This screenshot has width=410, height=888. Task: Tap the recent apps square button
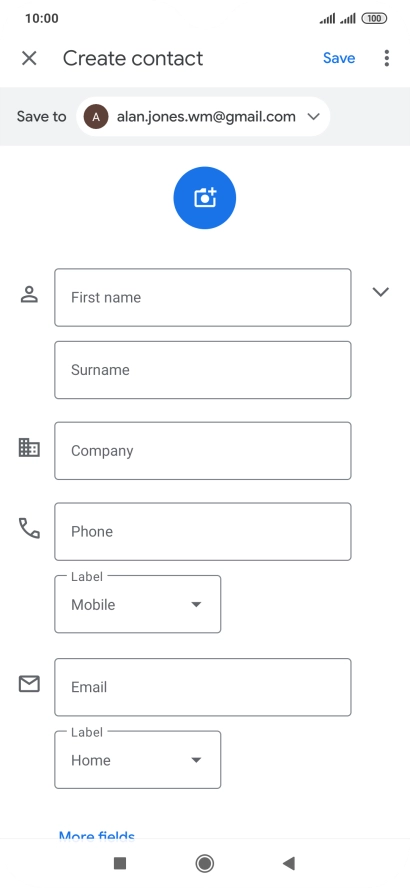pos(120,863)
